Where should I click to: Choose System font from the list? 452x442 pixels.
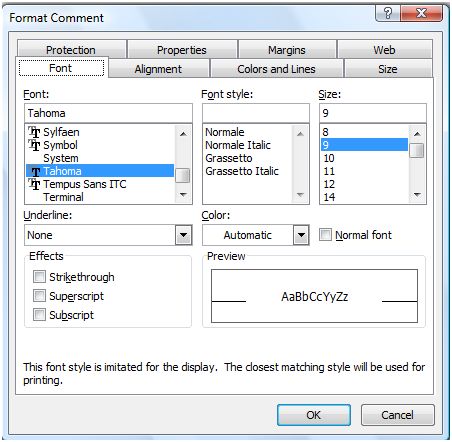coord(100,158)
